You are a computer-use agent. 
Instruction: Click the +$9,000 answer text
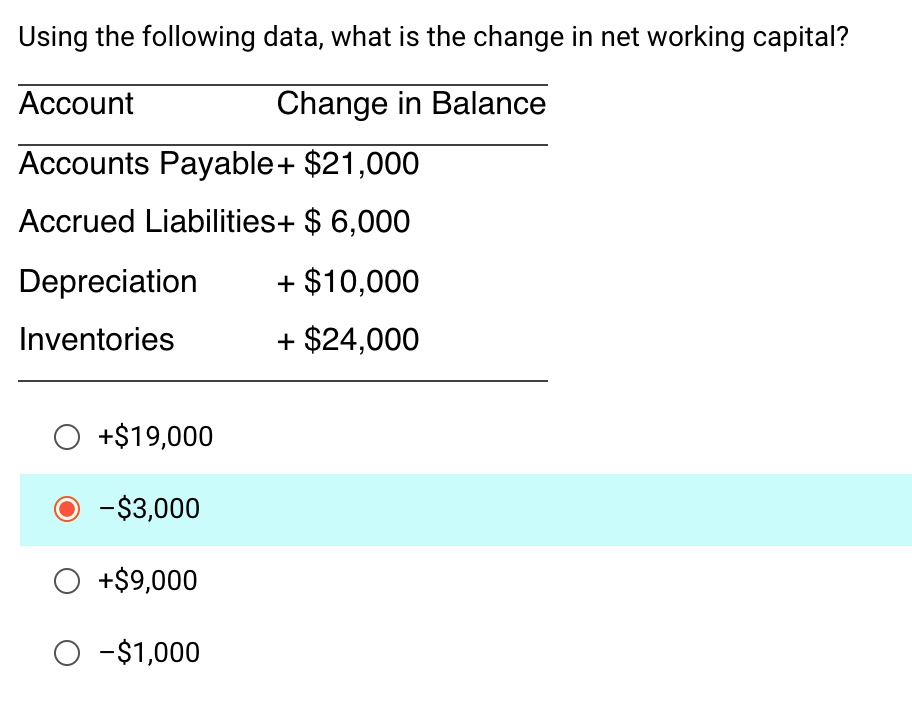pos(146,581)
